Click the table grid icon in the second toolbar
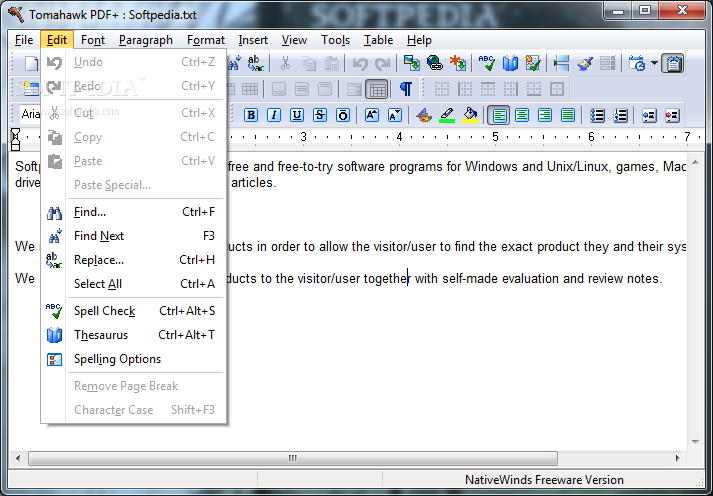 [250, 89]
